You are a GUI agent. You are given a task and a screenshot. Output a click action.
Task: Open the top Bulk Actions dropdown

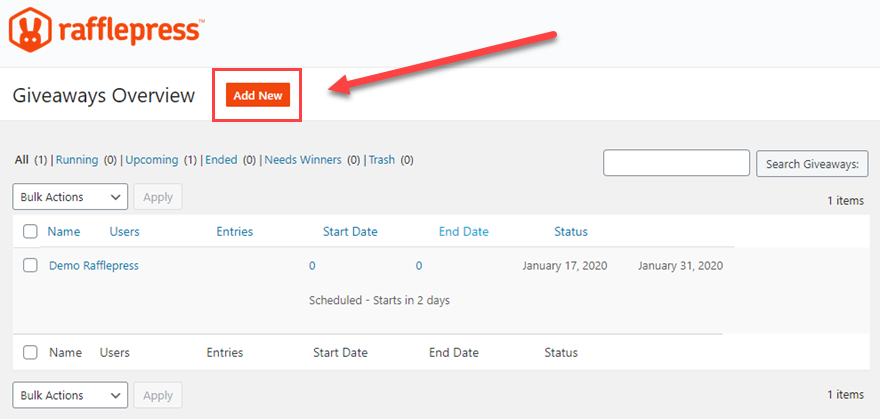[70, 197]
